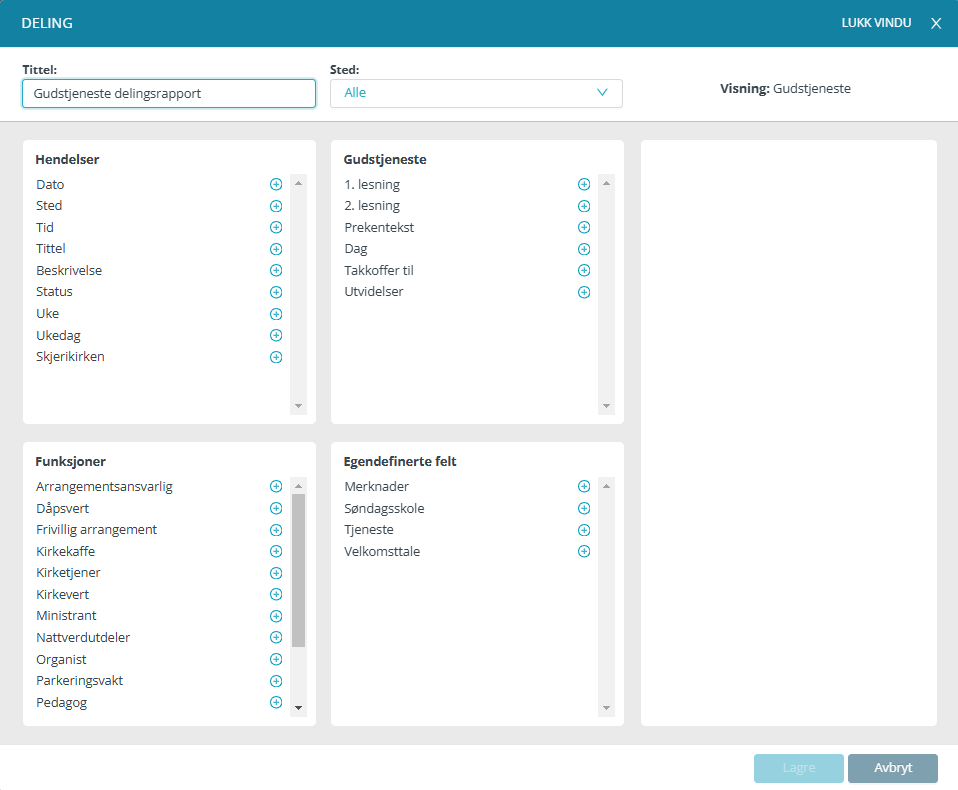Add Takkoffer til with plus icon
The width and height of the screenshot is (958, 790).
tap(584, 271)
